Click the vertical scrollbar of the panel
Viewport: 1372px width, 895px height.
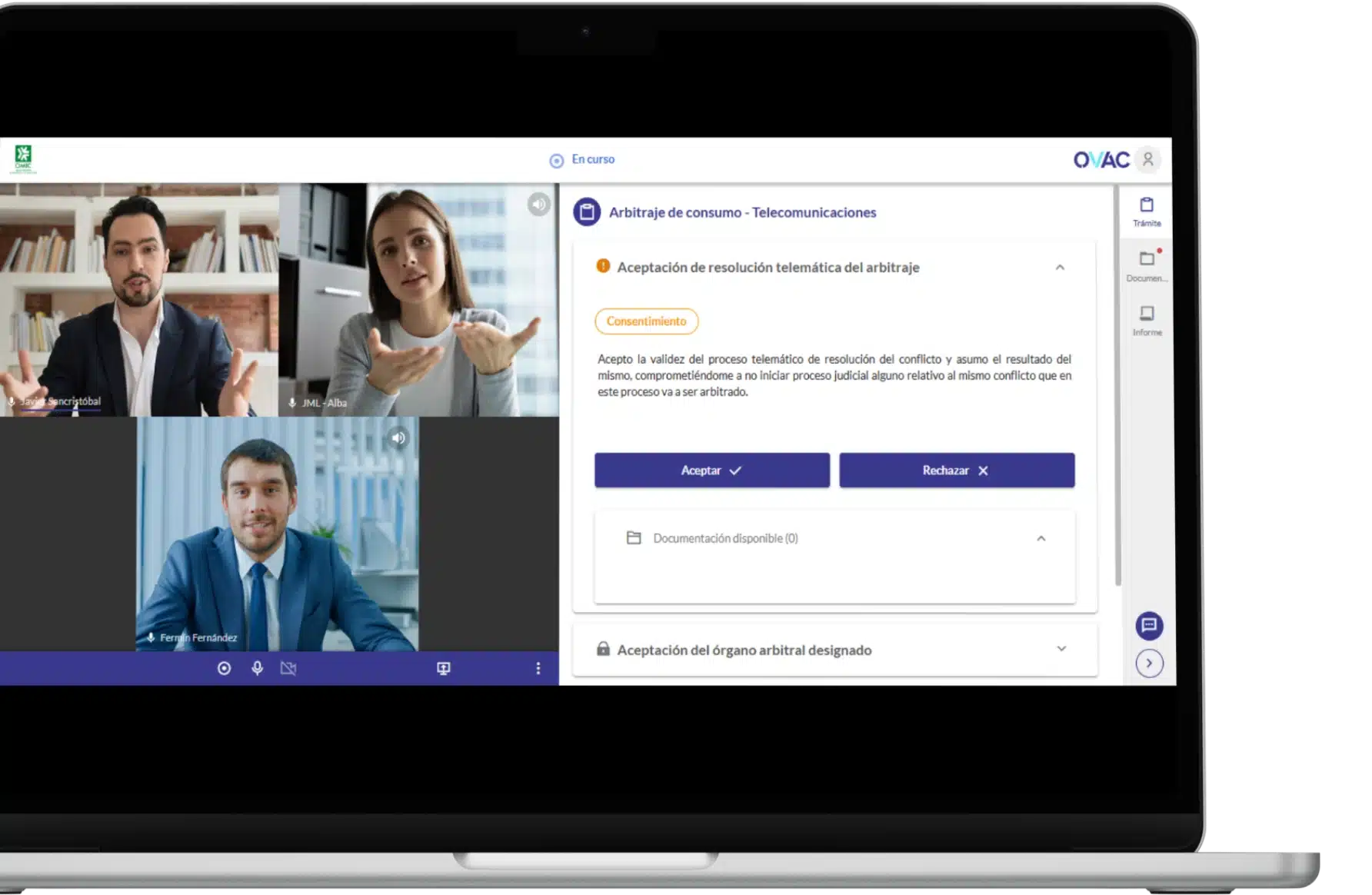tap(1117, 384)
